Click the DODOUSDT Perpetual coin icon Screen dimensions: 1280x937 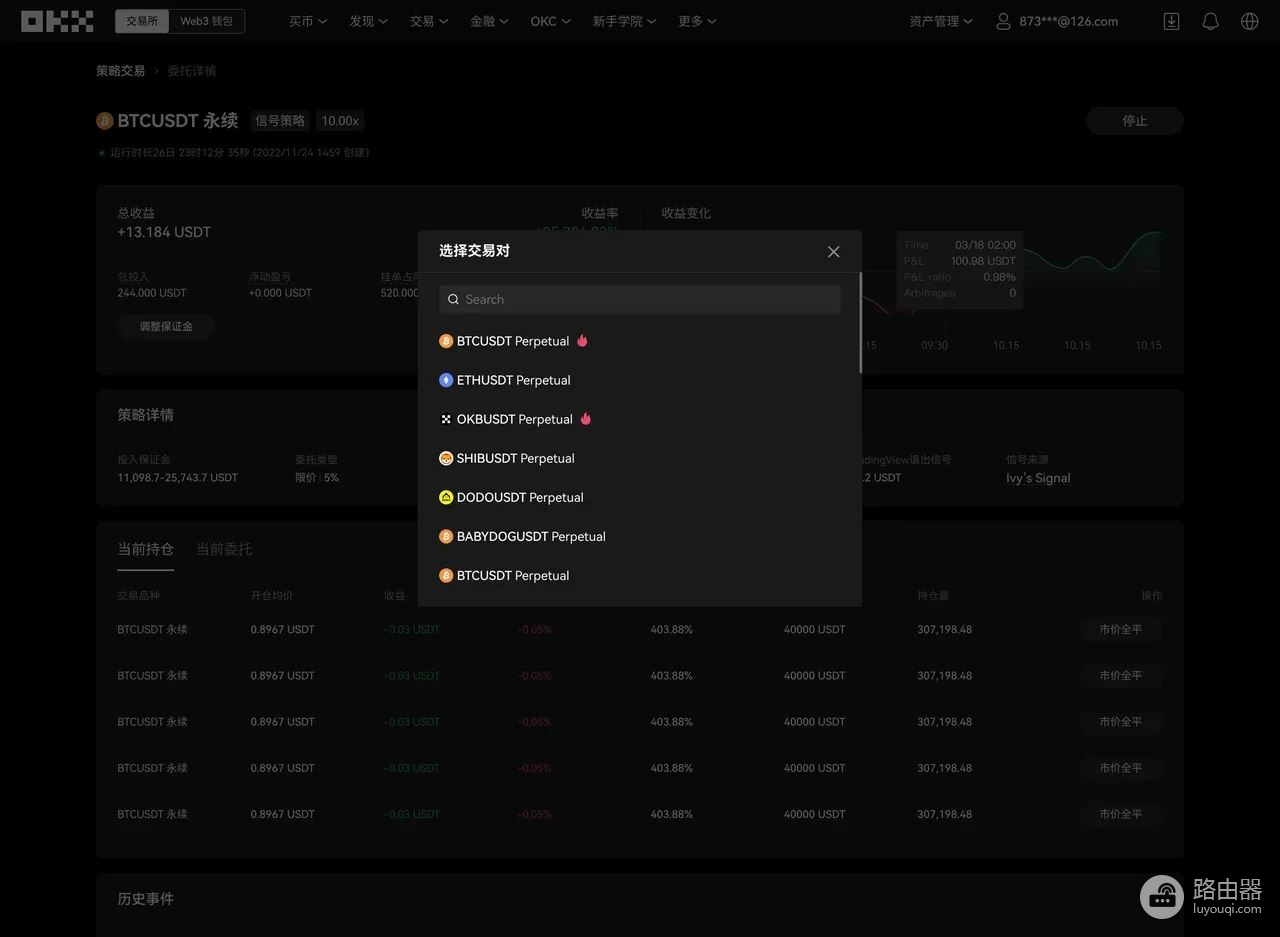click(x=446, y=497)
